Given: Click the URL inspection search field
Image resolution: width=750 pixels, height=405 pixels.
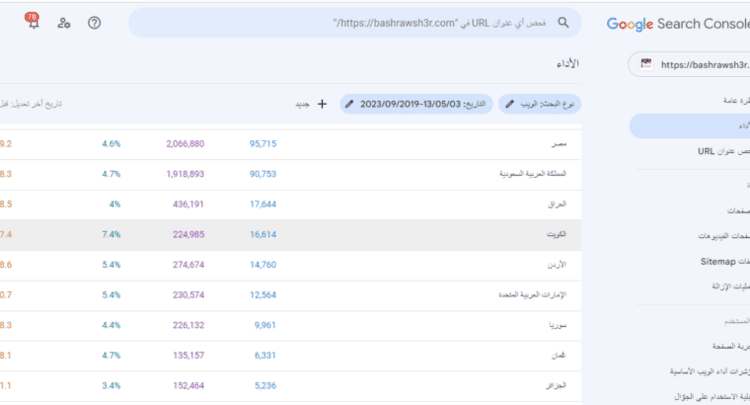Looking at the screenshot, I should coord(355,23).
